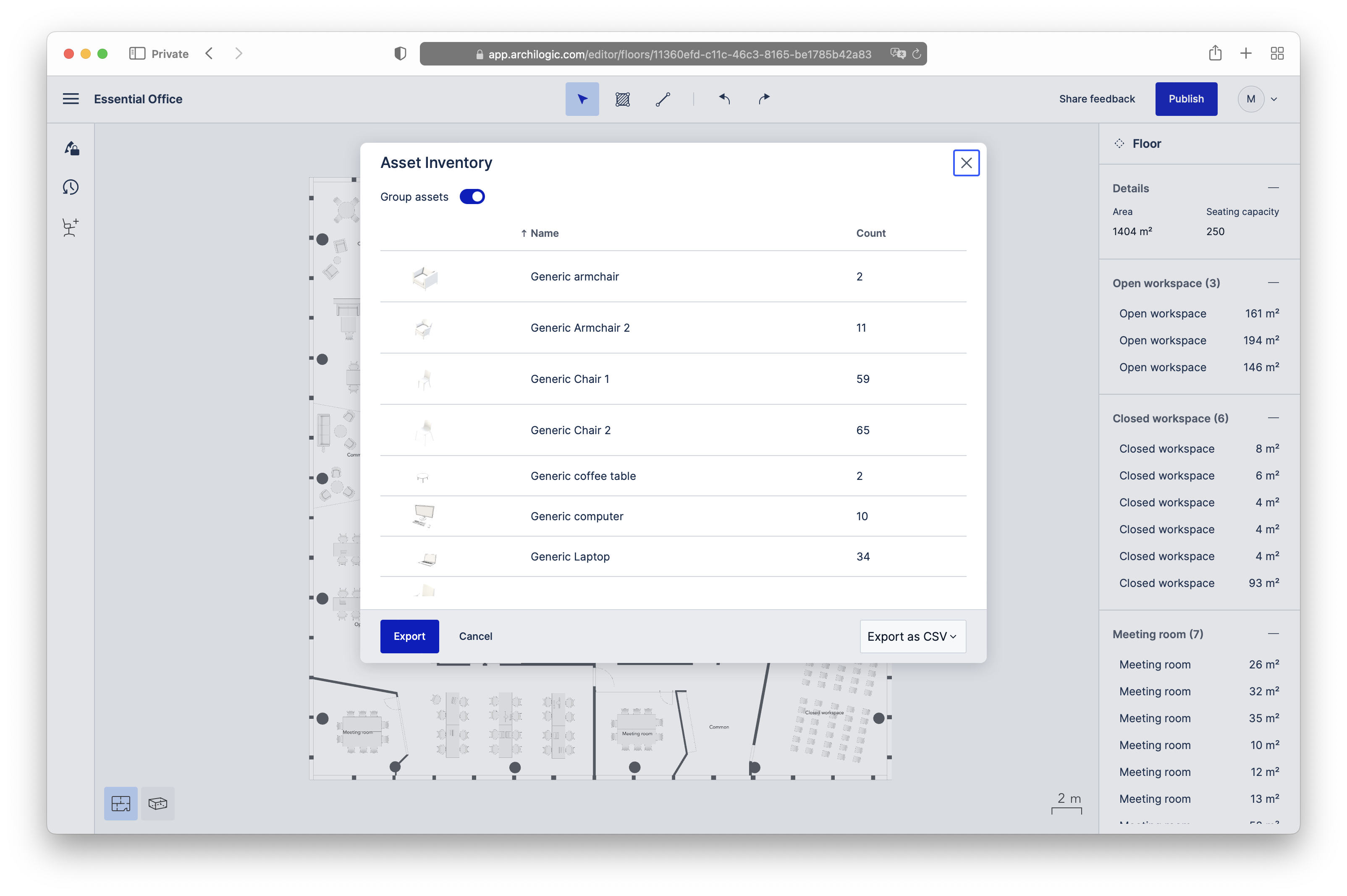Screen dimensions: 1347x896
Task: Select the 8 m² Closed workspace
Action: pyautogui.click(x=1198, y=448)
